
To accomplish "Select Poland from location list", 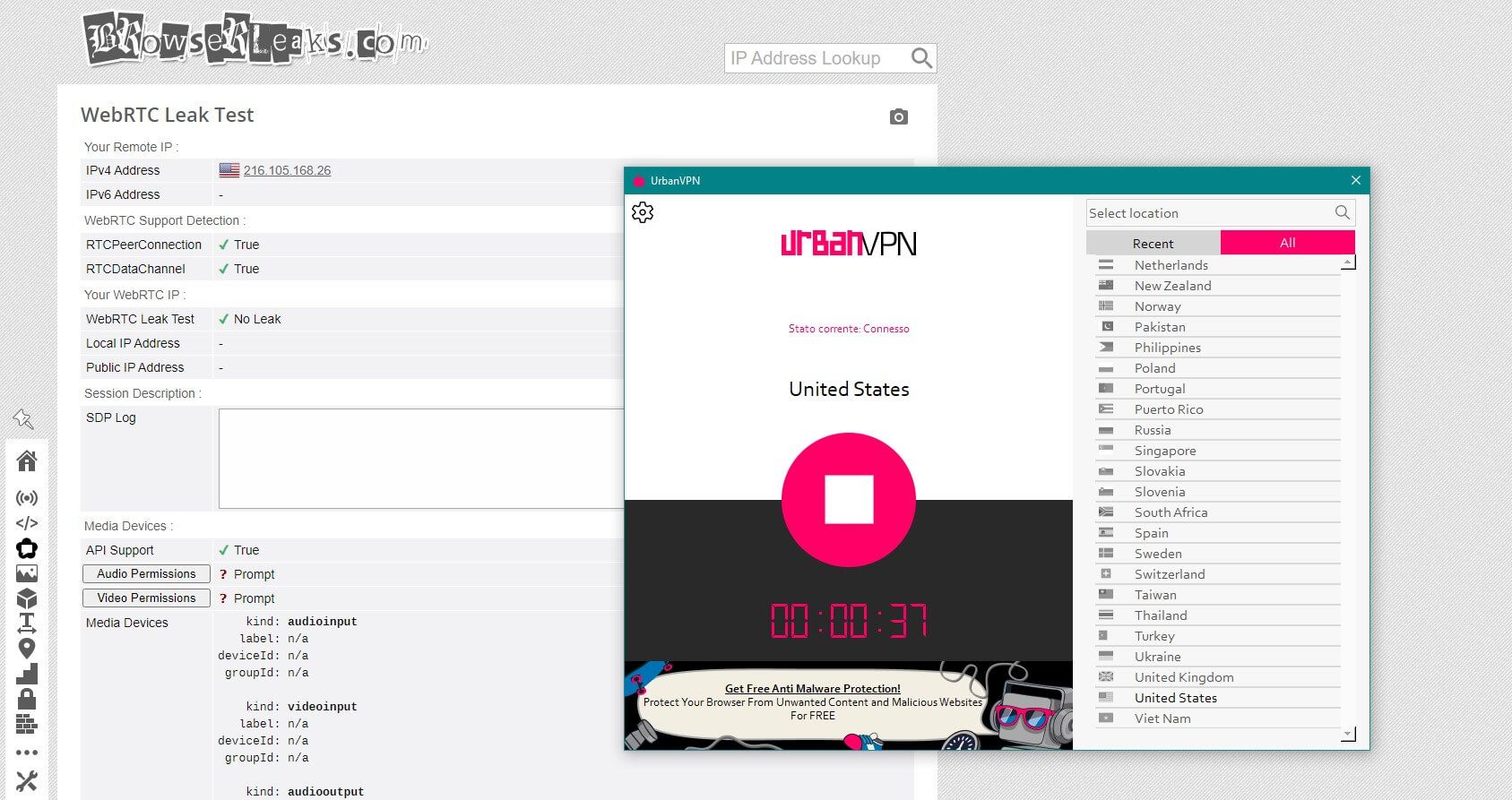I will [1218, 368].
